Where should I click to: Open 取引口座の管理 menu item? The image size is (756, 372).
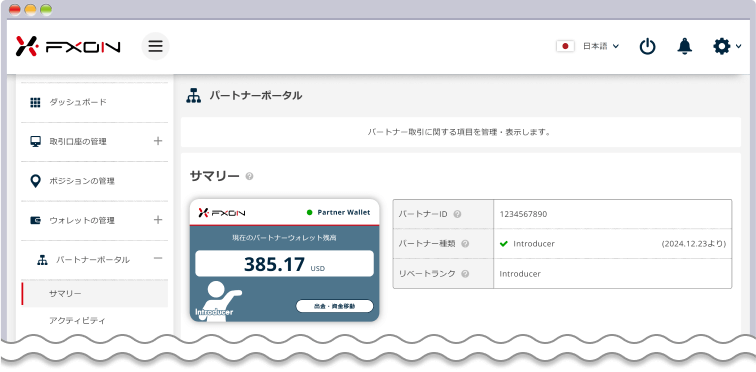point(78,142)
